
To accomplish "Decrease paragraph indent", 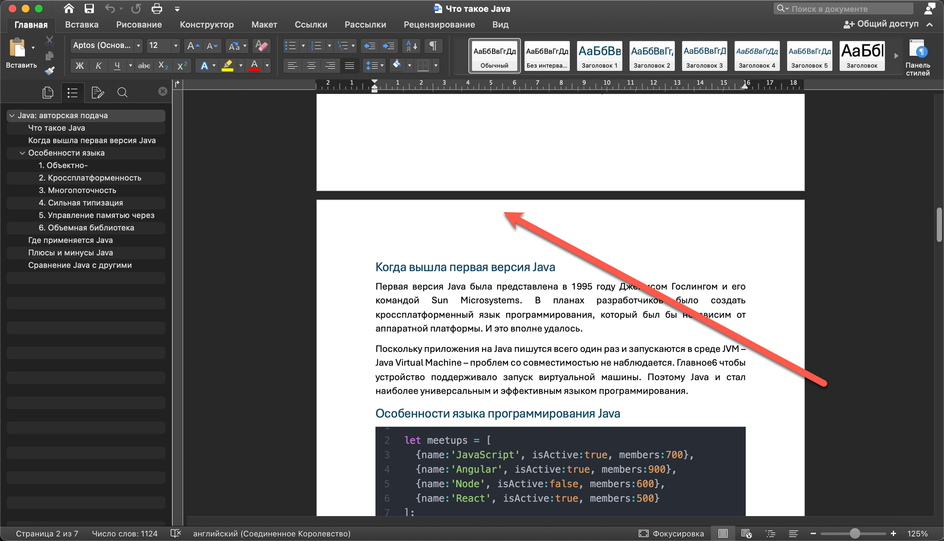I will click(x=369, y=46).
